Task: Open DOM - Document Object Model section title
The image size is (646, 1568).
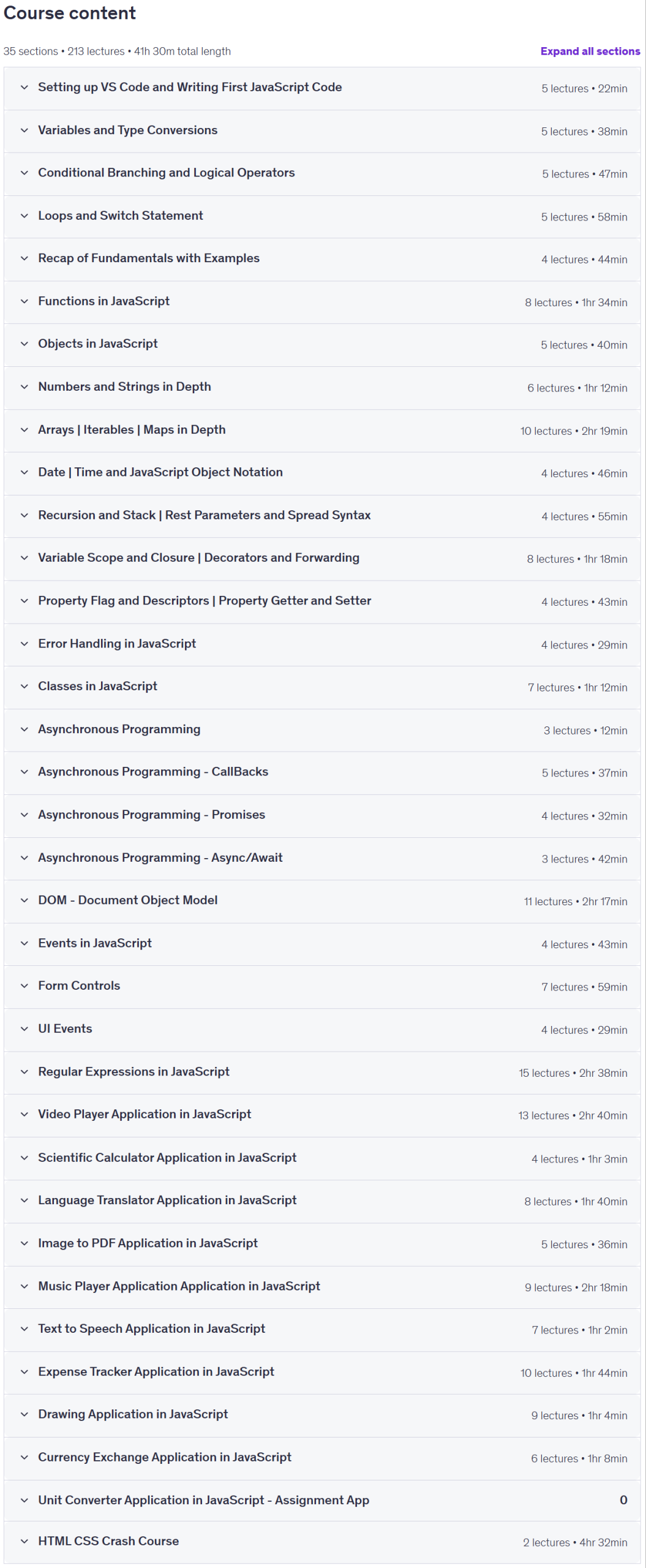Action: point(127,900)
